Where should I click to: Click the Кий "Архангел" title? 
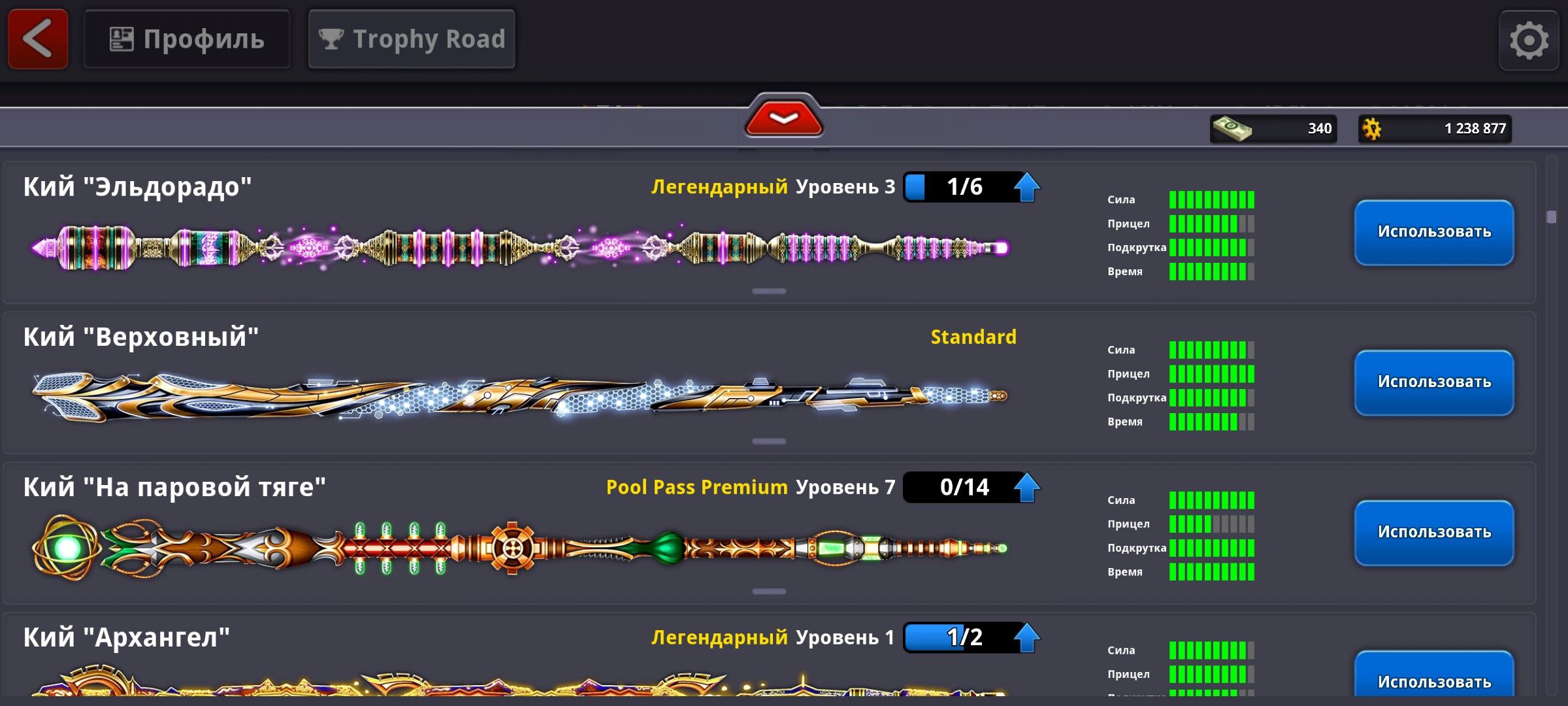(127, 638)
